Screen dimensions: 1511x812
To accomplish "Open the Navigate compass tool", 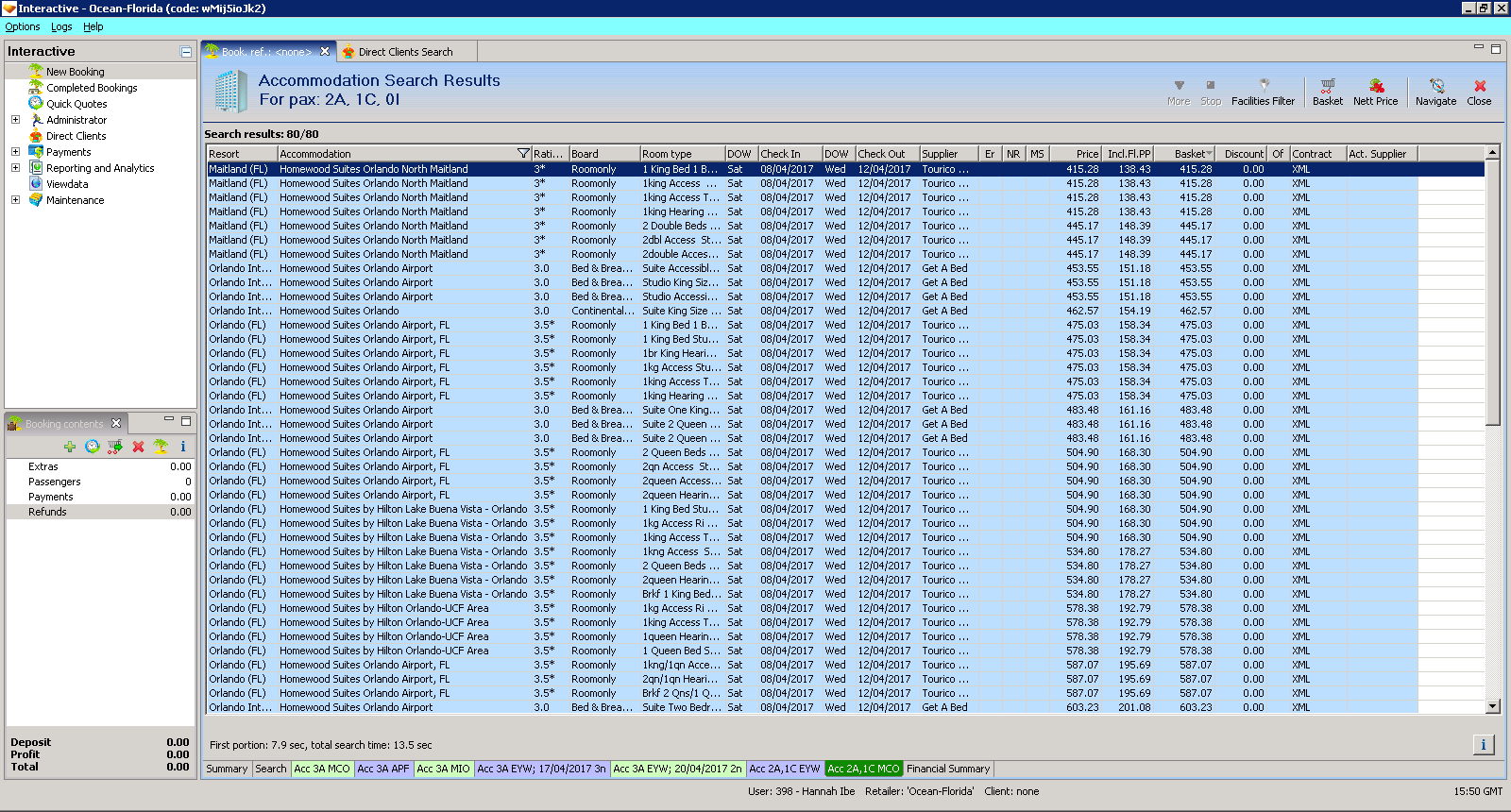I will coord(1435,93).
